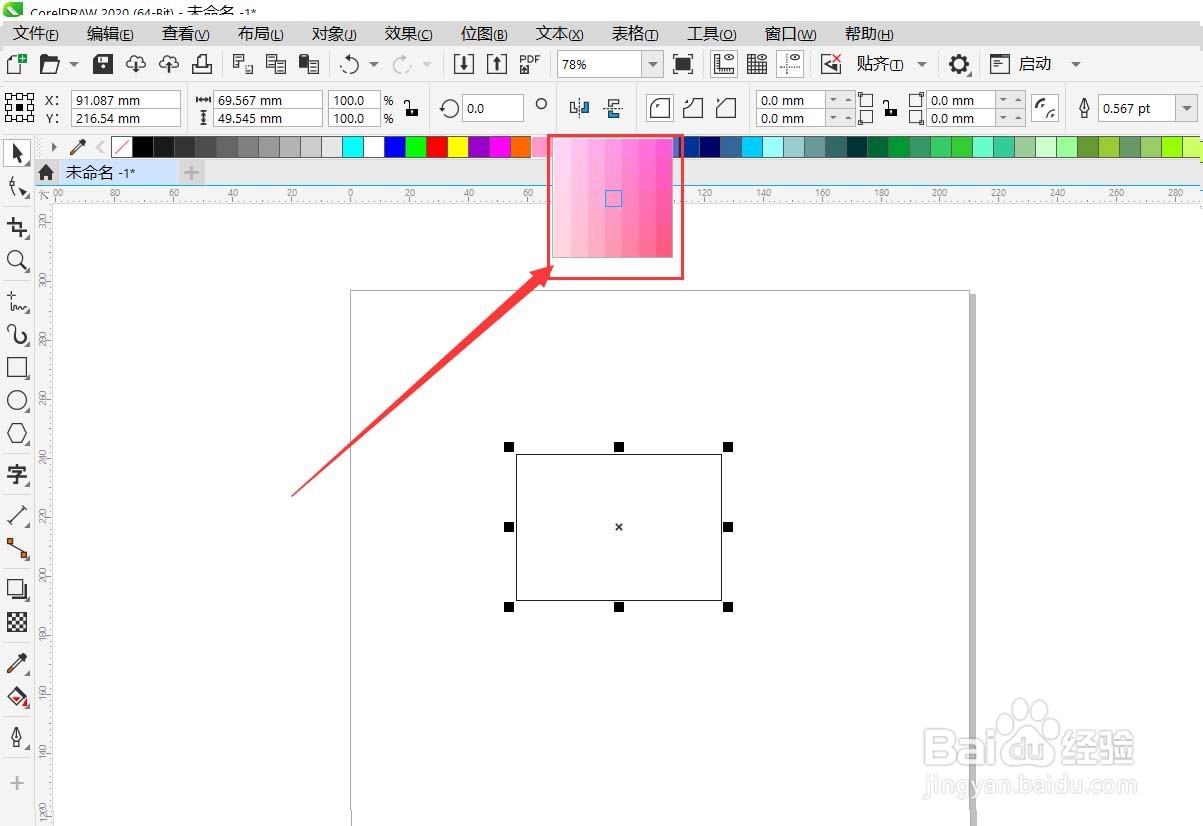Viewport: 1203px width, 826px height.
Task: Click the rotation angle field
Action: [x=493, y=108]
